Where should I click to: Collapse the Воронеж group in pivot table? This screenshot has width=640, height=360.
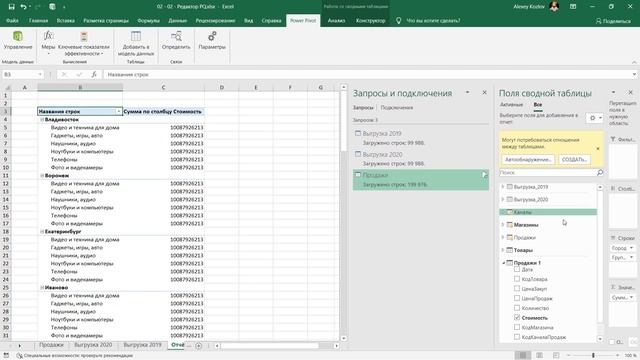tap(42, 176)
